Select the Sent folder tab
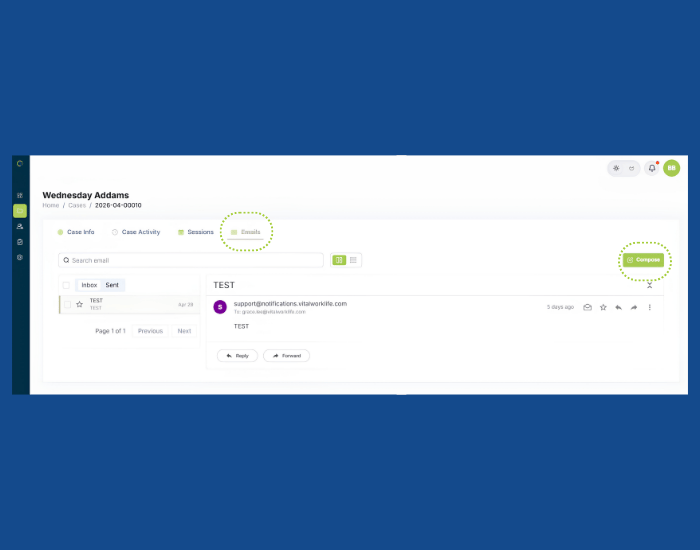This screenshot has width=700, height=550. 112,285
